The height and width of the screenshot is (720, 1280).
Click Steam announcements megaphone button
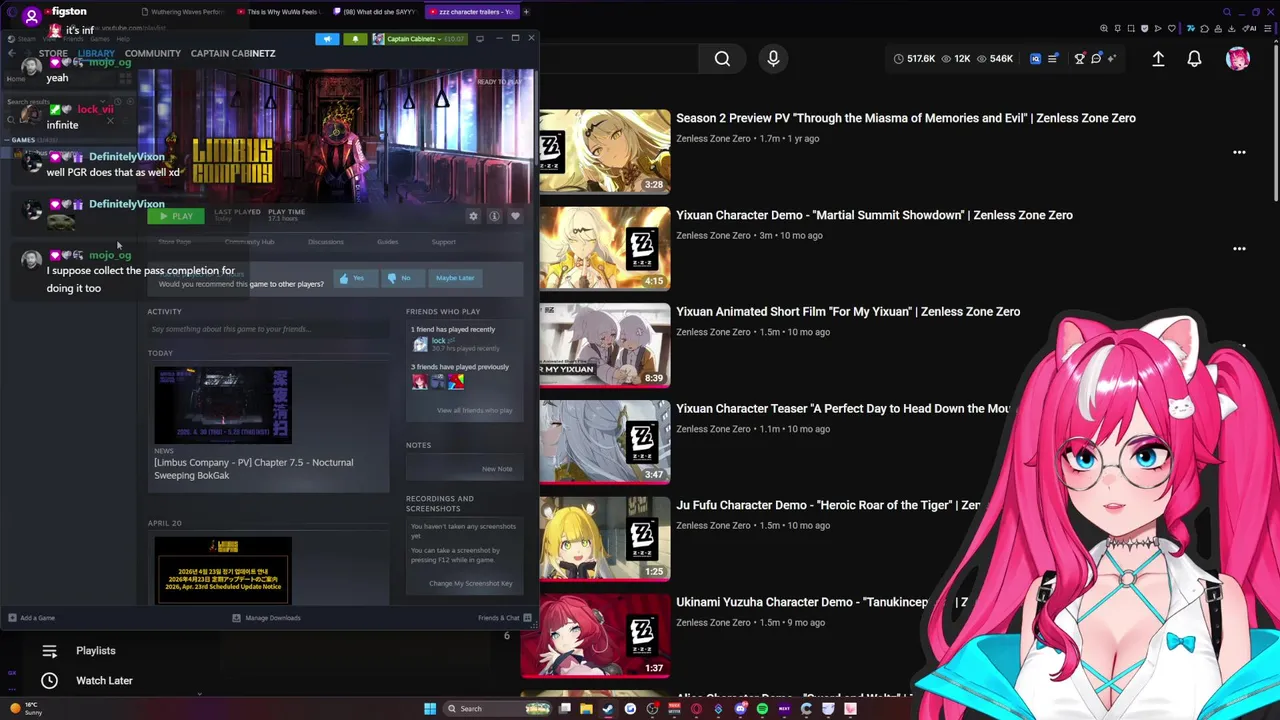pyautogui.click(x=327, y=39)
